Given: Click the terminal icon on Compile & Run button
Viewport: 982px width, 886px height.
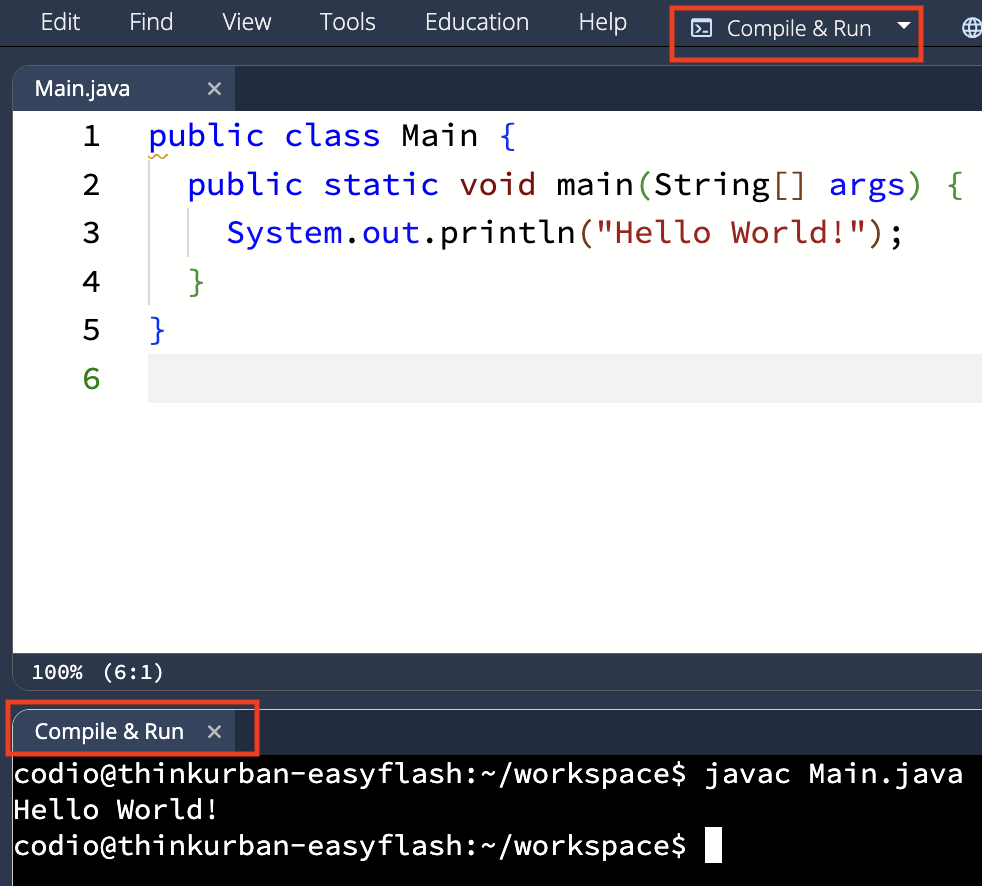Looking at the screenshot, I should (703, 28).
